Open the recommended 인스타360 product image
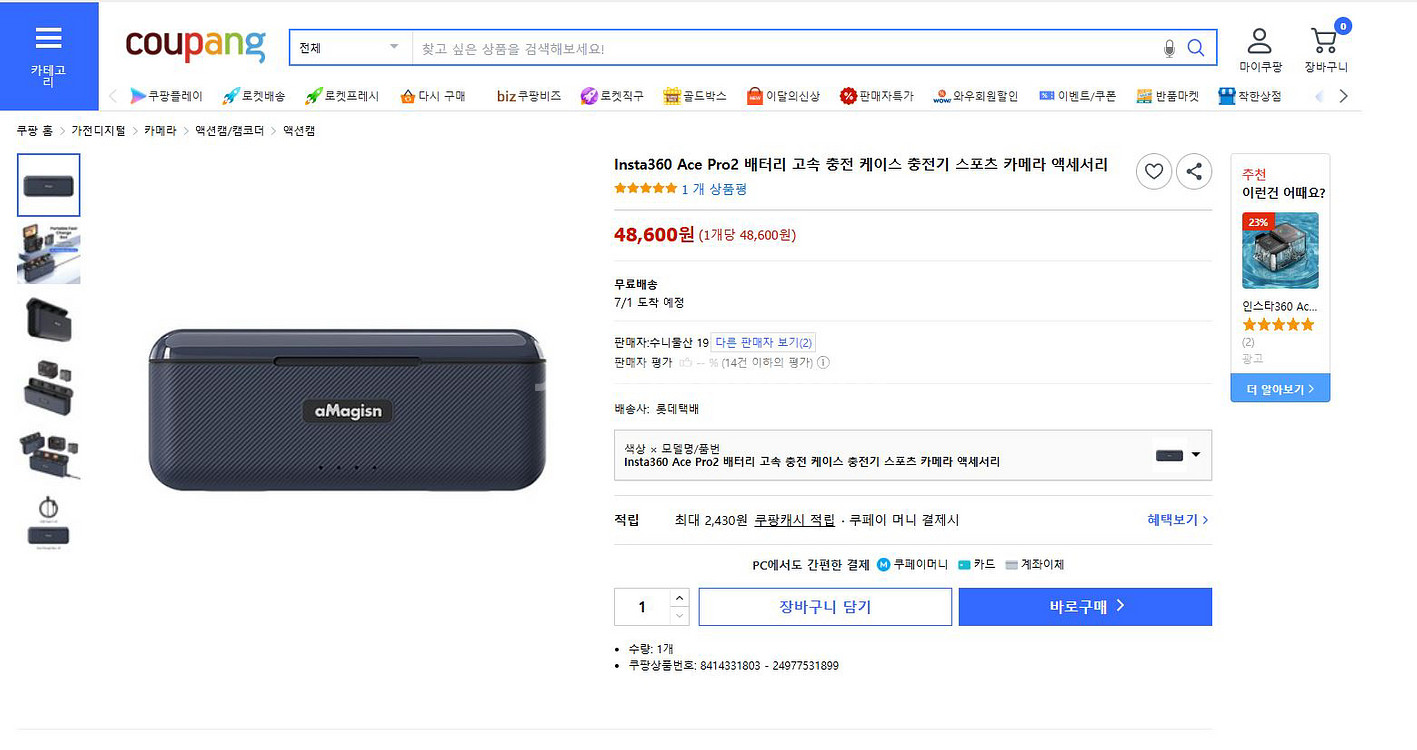 click(x=1280, y=250)
